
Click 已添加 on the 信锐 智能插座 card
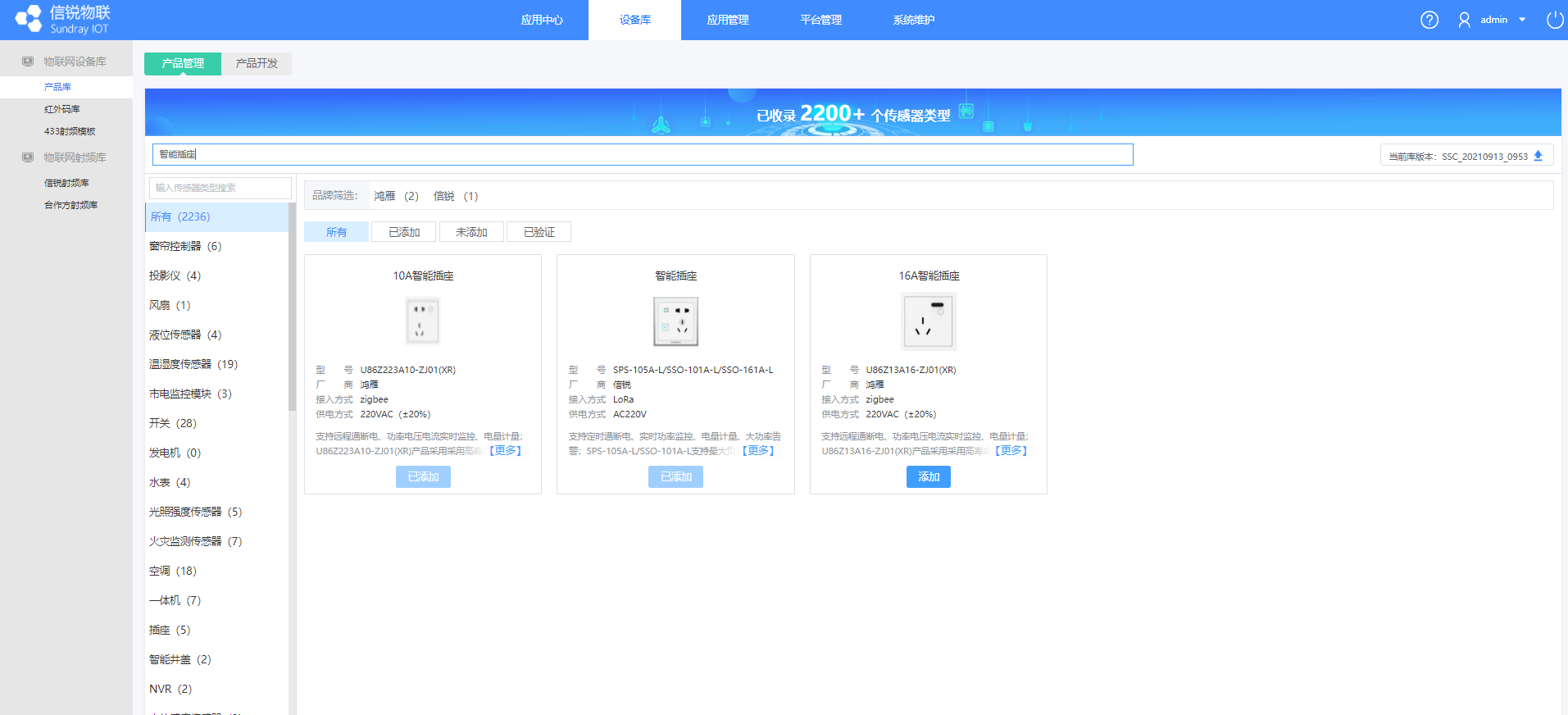675,477
